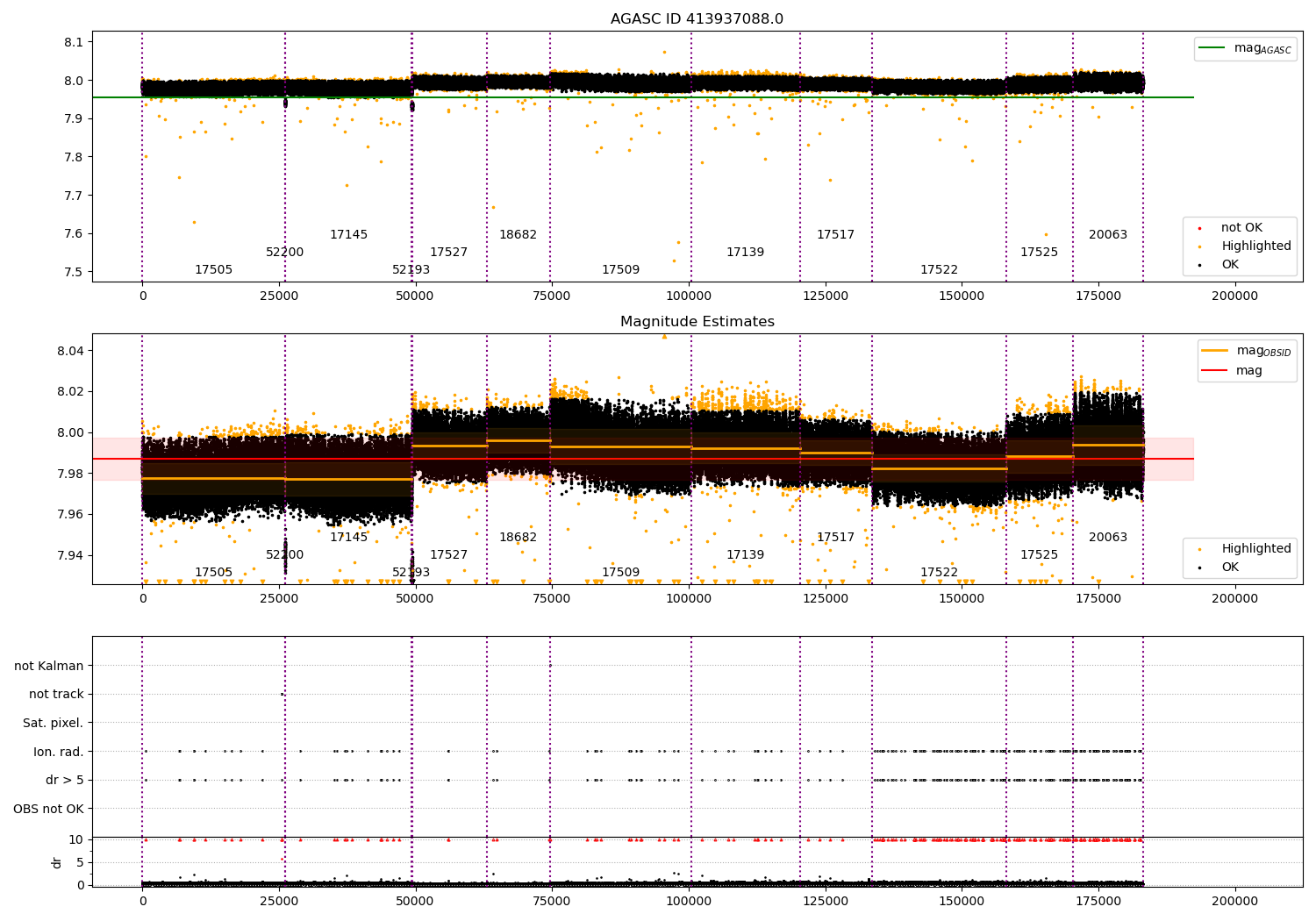This screenshot has height=921, width=1316.
Task: Click OBSID label 17525 in the Magnitude Estimates plot
Action: tap(1039, 555)
